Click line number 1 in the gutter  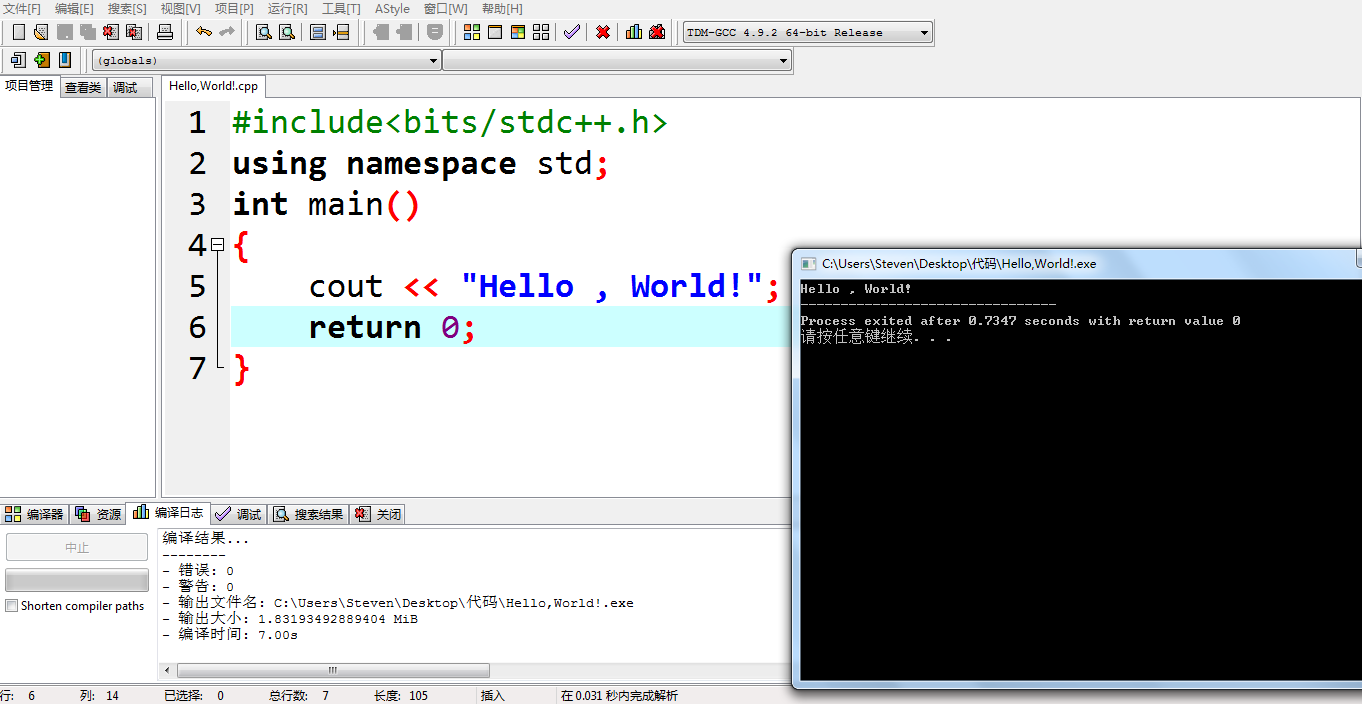197,123
